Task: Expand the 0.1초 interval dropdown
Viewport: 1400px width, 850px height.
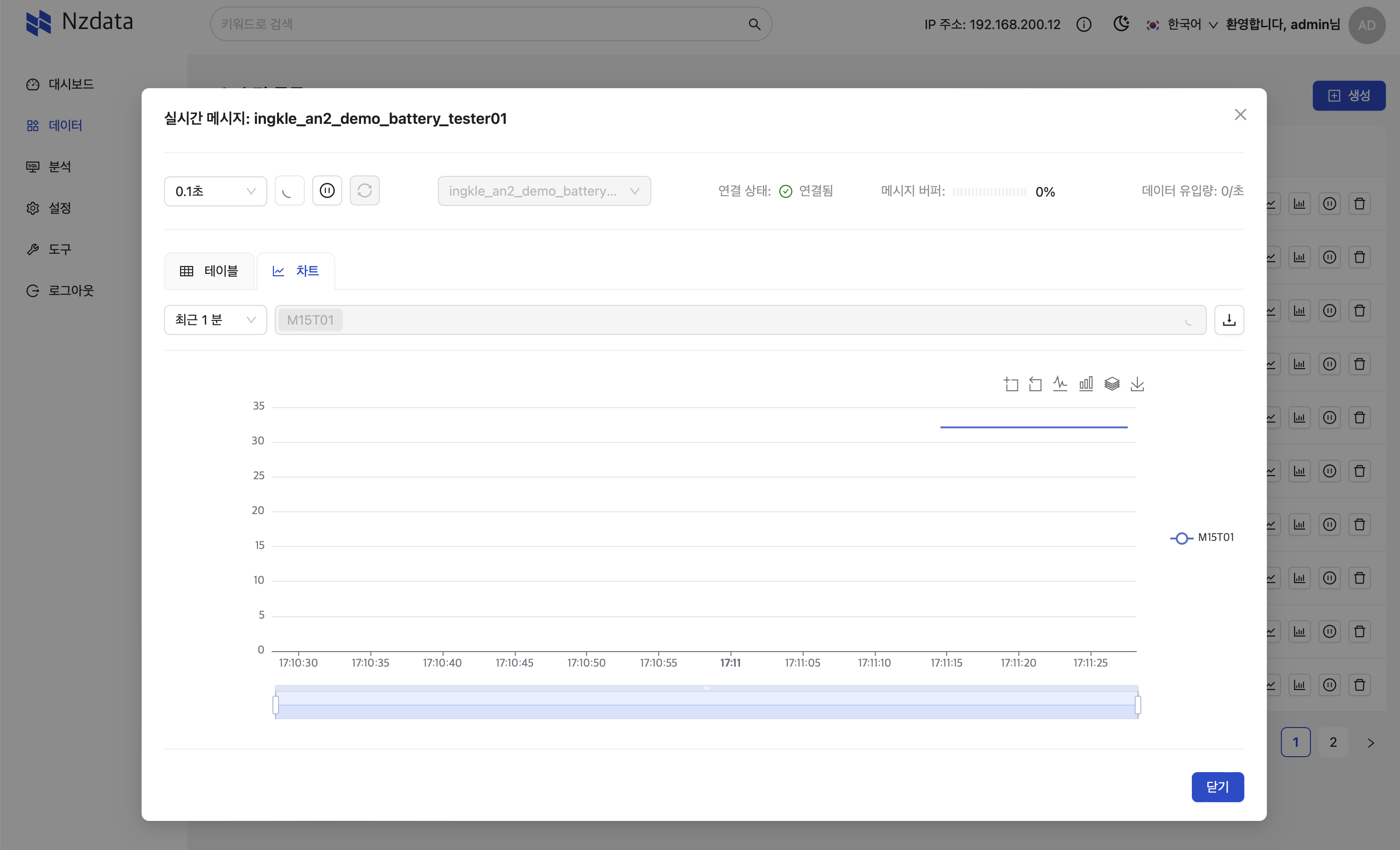Action: click(215, 191)
